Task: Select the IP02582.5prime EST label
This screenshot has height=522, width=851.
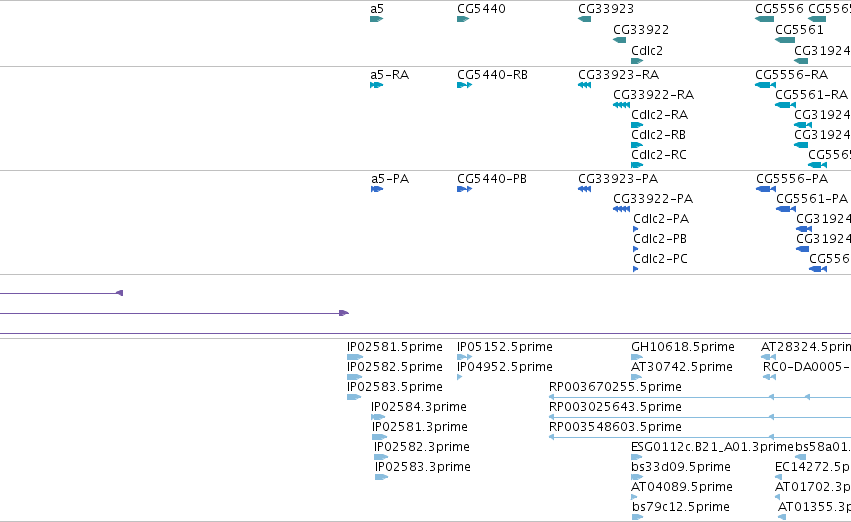Action: tap(395, 367)
